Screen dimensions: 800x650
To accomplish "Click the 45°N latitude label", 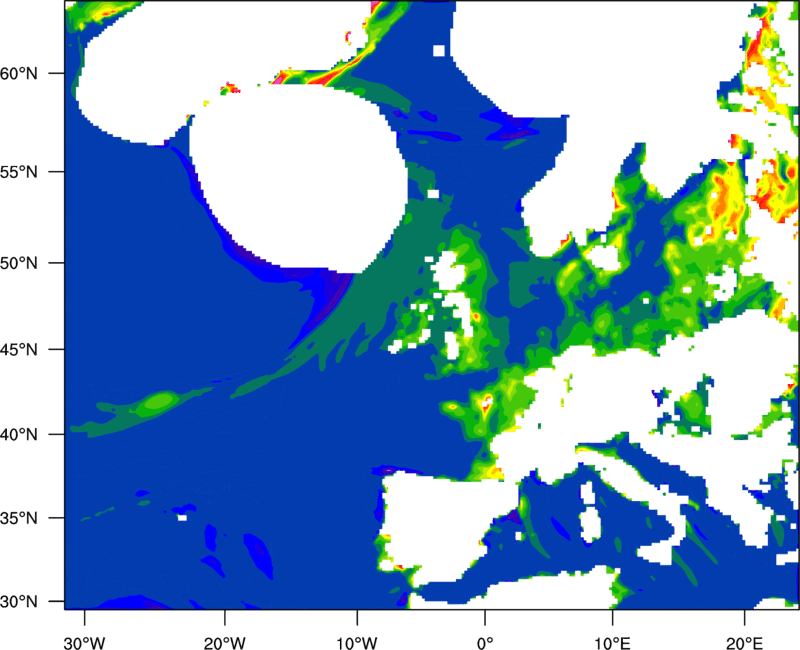I will pyautogui.click(x=19, y=349).
